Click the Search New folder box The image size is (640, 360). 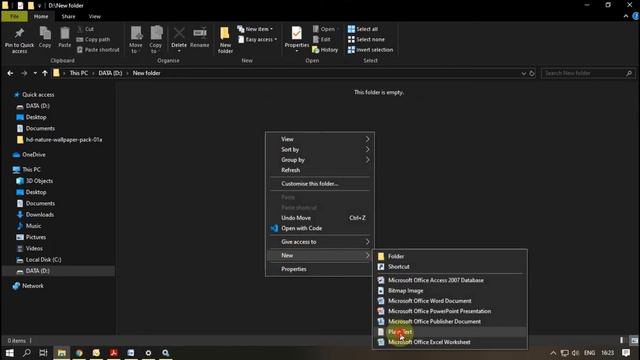[588, 73]
